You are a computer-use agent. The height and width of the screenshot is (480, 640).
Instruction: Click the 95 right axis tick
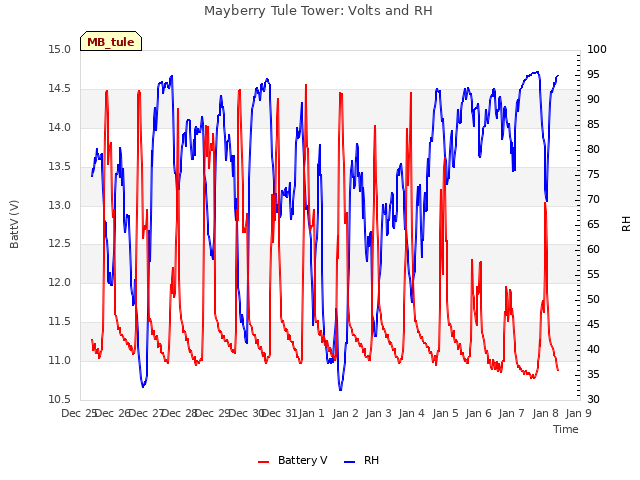(x=593, y=74)
